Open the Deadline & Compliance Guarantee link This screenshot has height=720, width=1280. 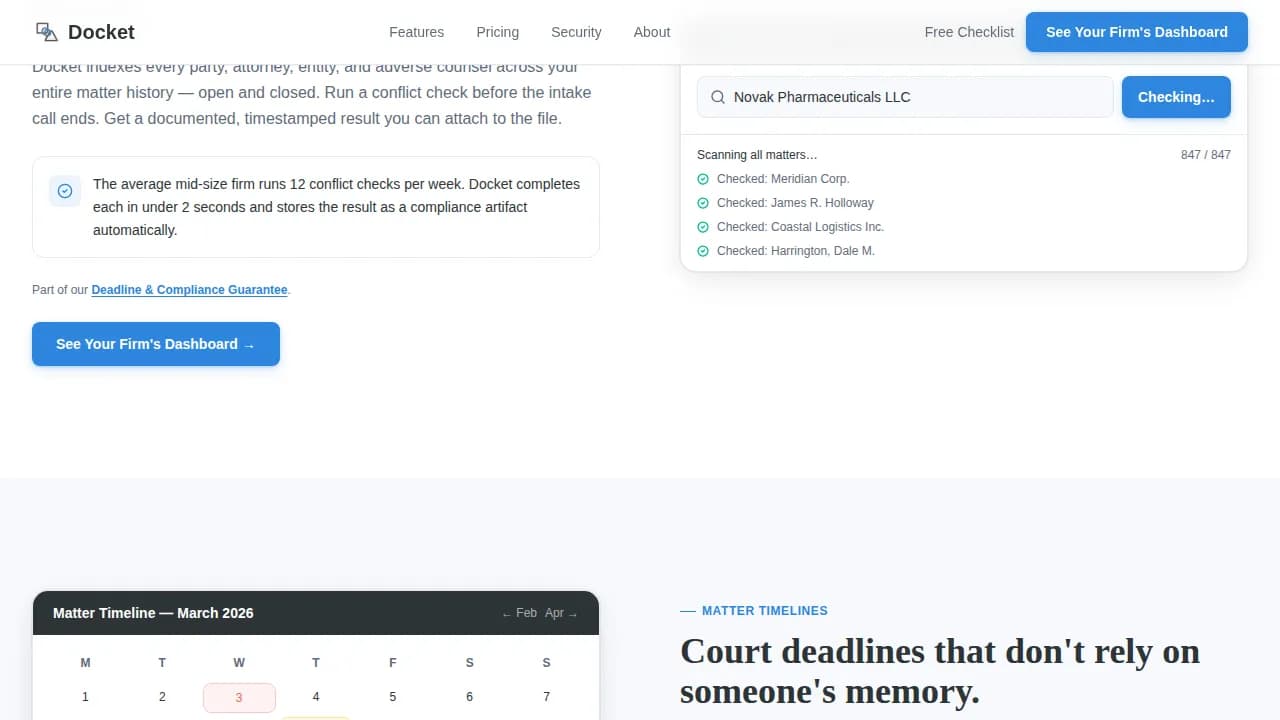(x=189, y=289)
